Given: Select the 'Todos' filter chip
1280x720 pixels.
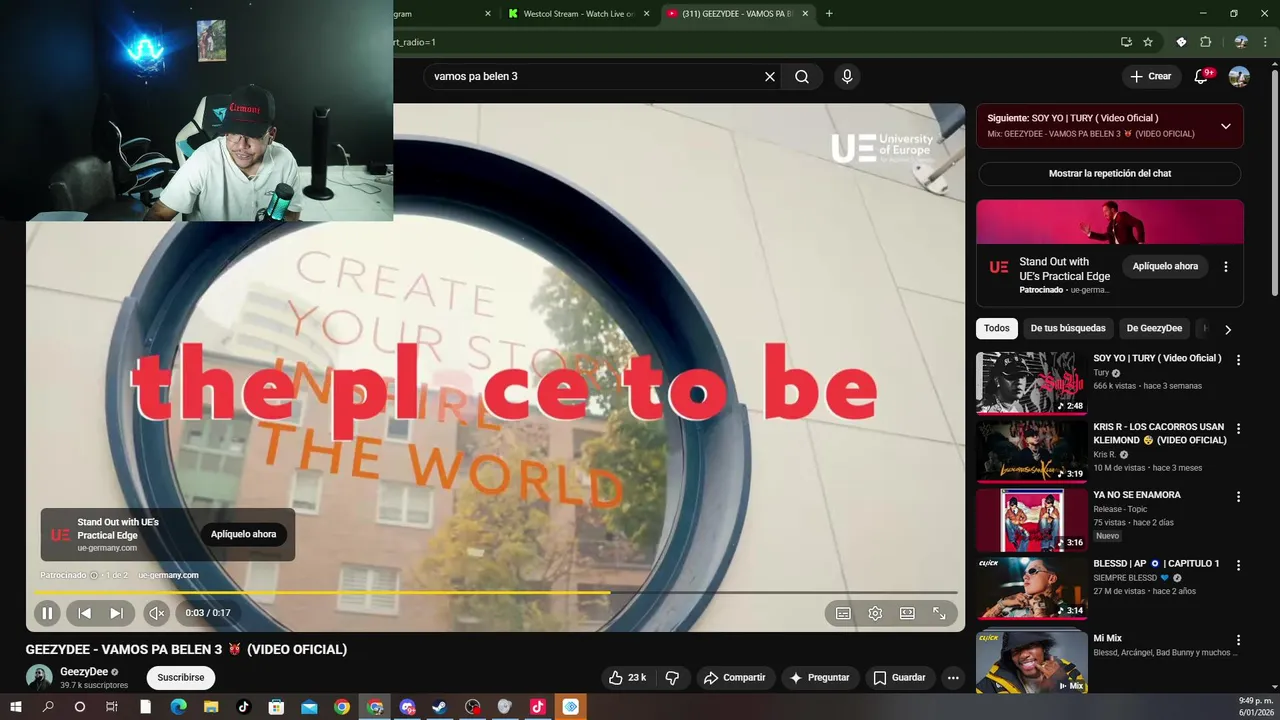Looking at the screenshot, I should pos(996,328).
